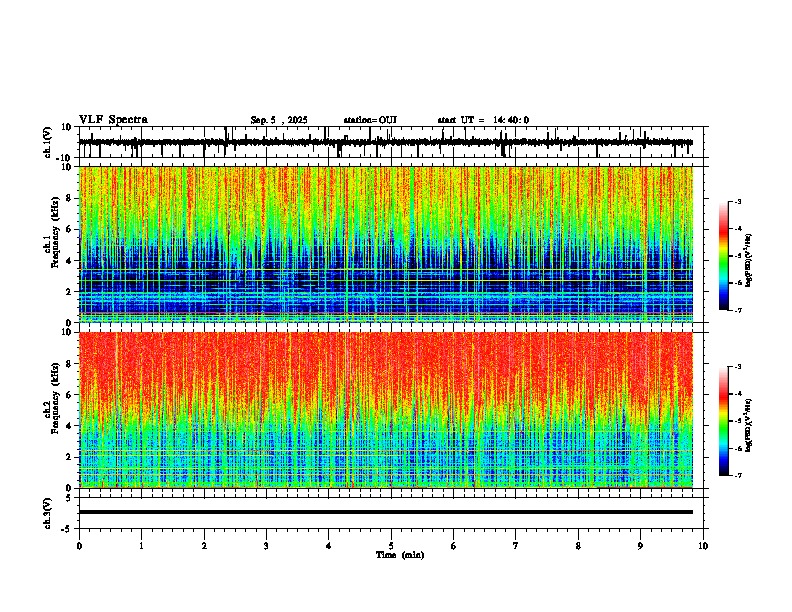792x612 pixels.
Task: Click the "-7" label on ch.1 color bar
Action: (x=737, y=310)
